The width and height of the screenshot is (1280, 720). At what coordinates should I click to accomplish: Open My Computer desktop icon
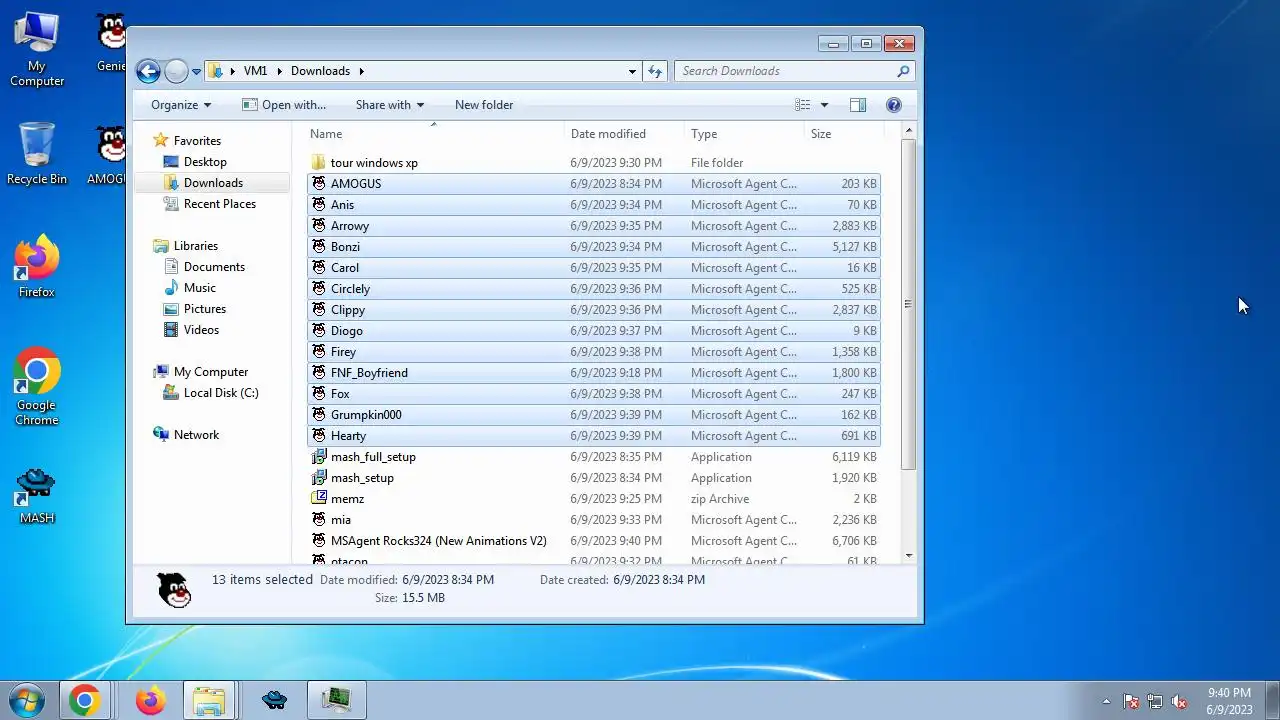coord(37,50)
